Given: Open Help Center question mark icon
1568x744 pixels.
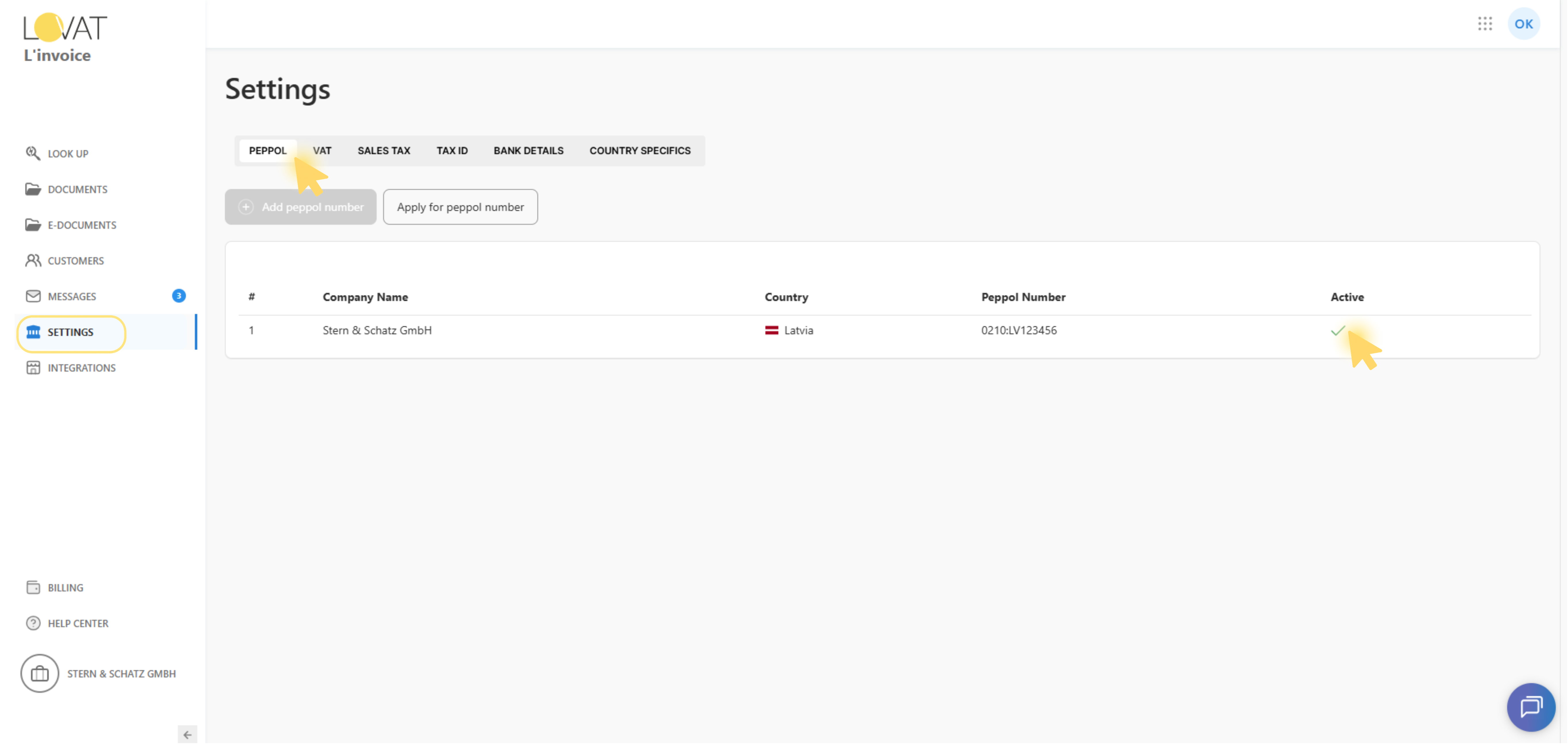Looking at the screenshot, I should 33,623.
